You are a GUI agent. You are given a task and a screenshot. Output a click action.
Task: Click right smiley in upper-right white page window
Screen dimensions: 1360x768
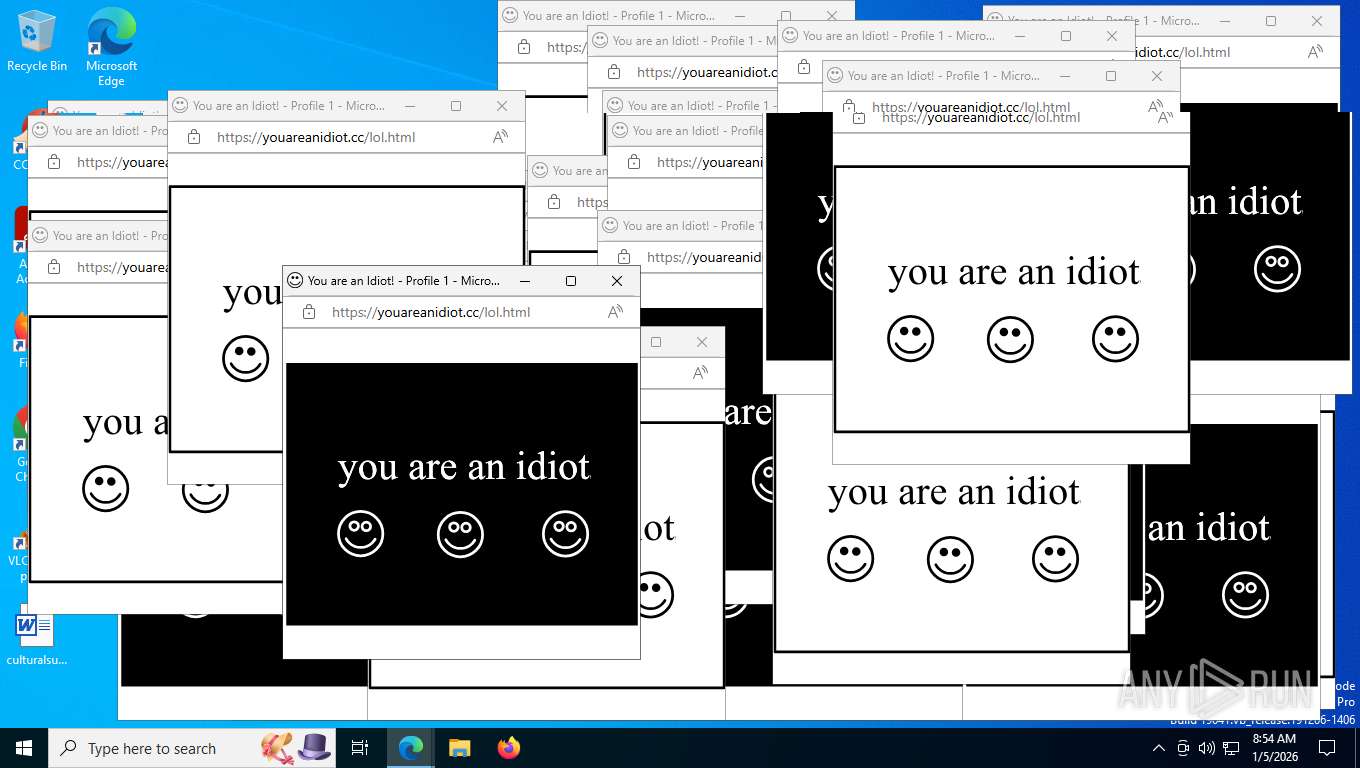click(x=1116, y=339)
